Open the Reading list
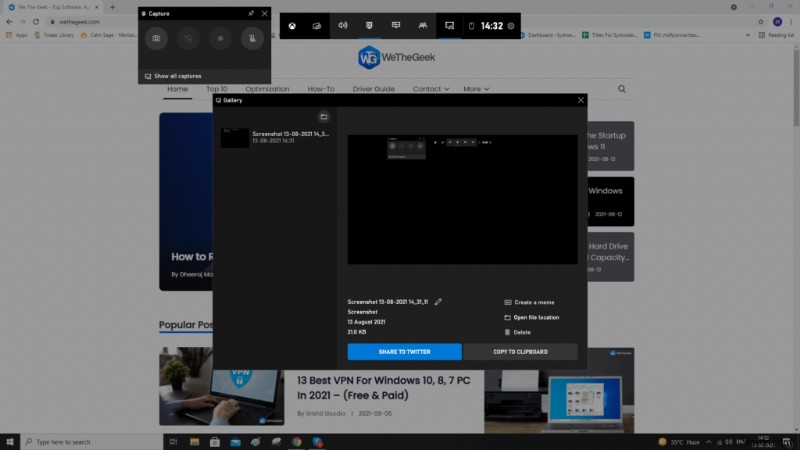This screenshot has height=450, width=800. tap(776, 35)
